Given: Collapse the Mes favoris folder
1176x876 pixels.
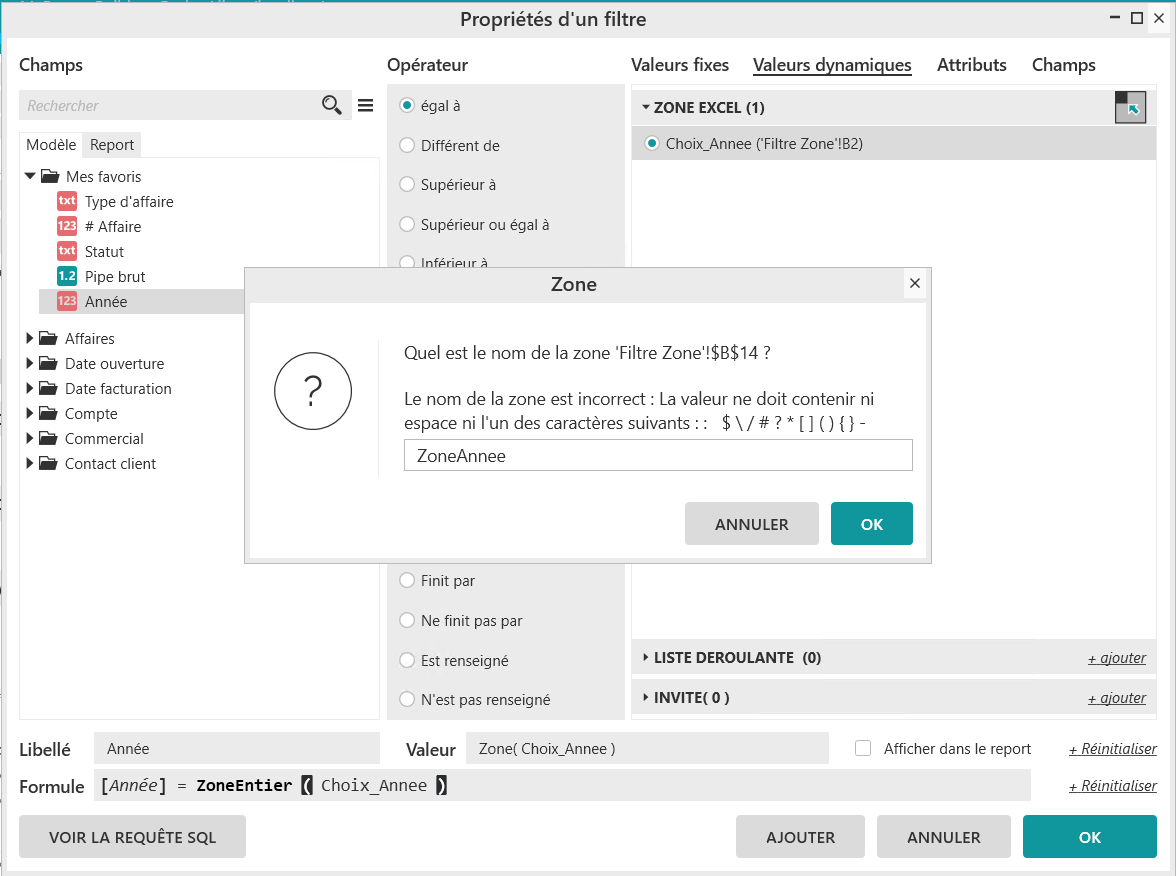Looking at the screenshot, I should tap(30, 177).
